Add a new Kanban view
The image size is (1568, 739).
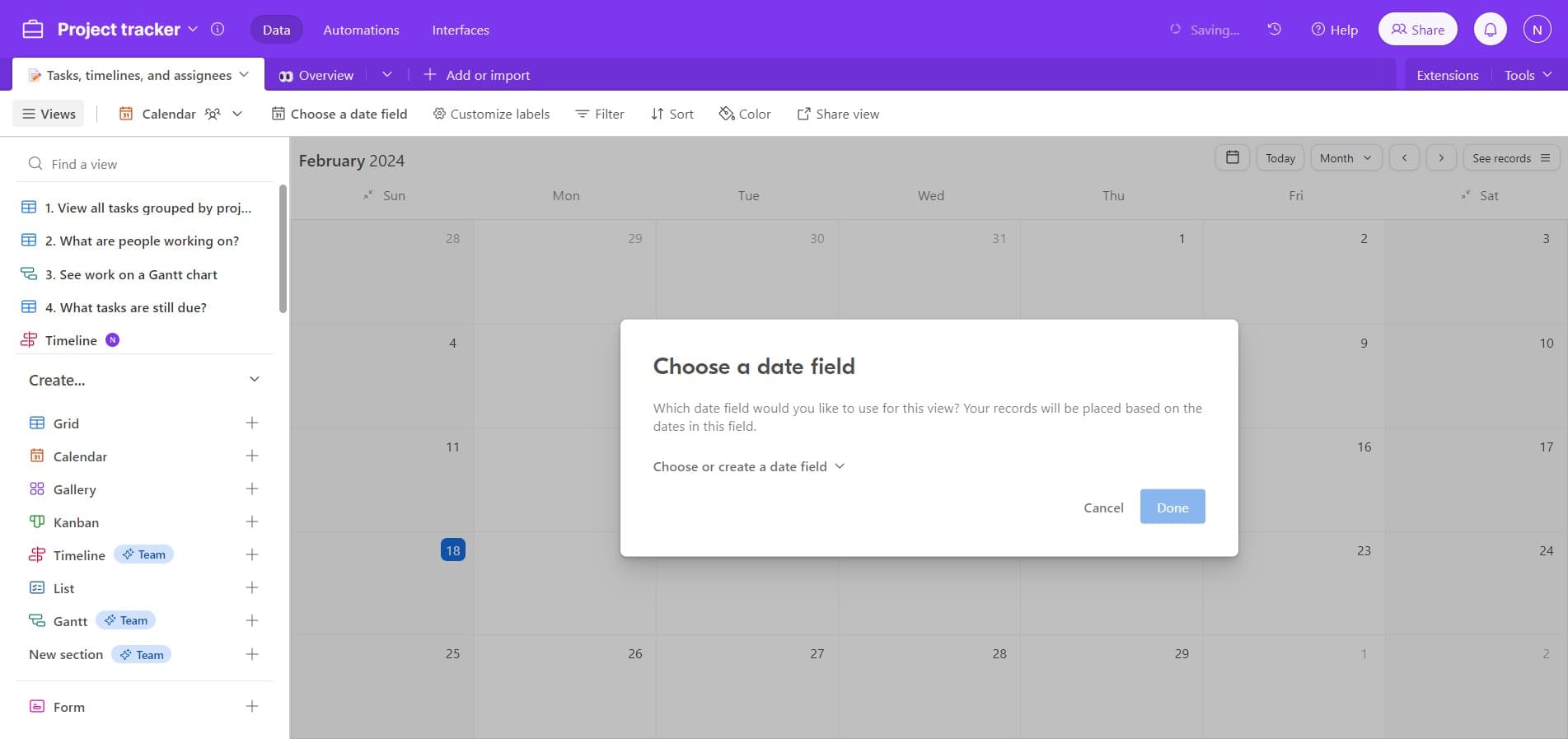coord(252,522)
